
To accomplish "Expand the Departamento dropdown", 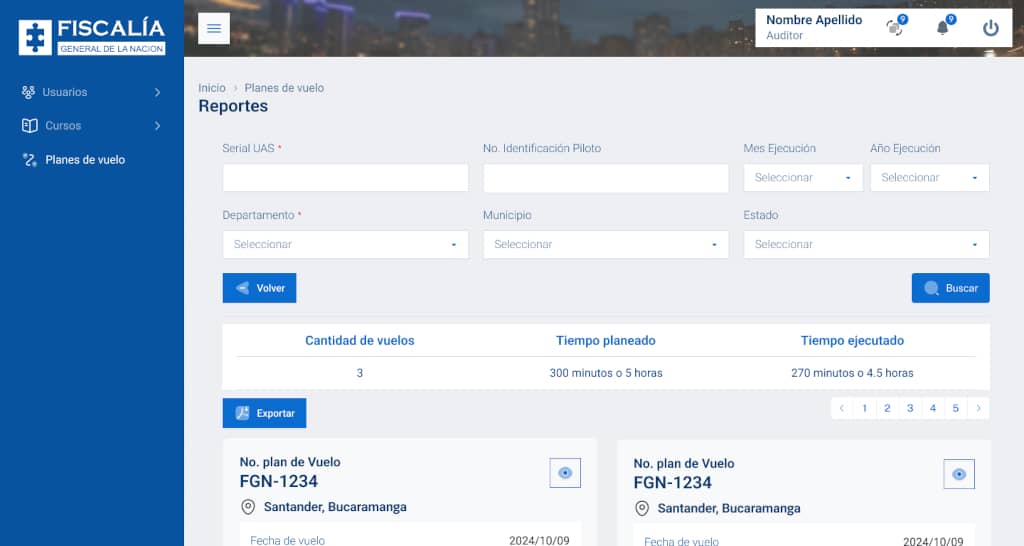I will click(x=345, y=245).
